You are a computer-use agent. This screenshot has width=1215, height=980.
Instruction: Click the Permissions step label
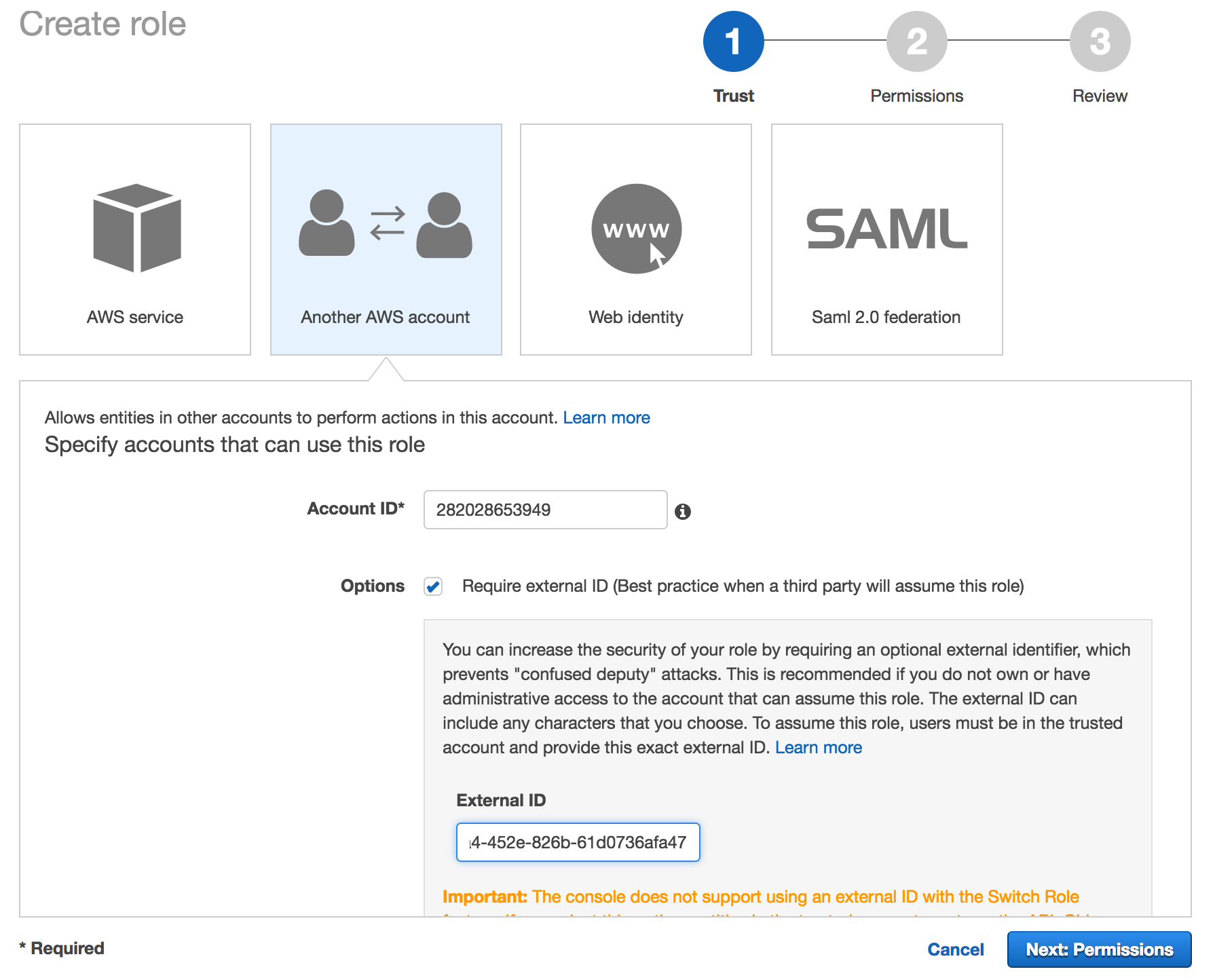(917, 96)
